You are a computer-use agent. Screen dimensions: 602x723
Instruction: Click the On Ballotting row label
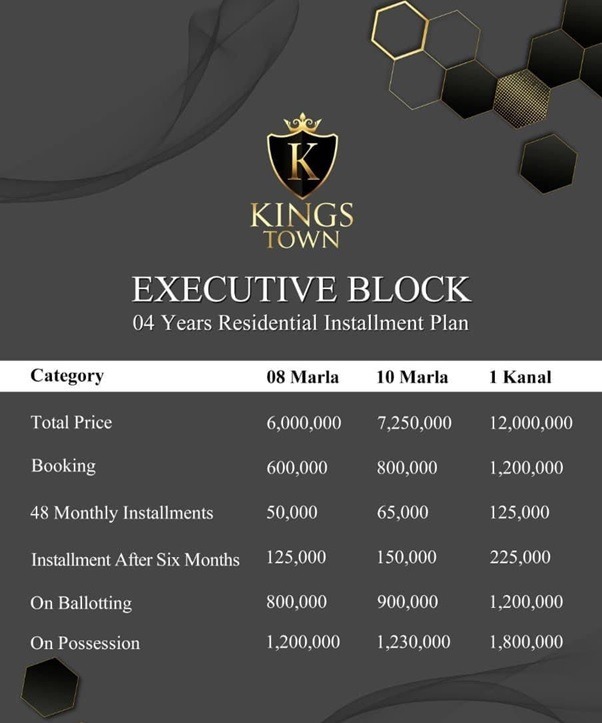(x=81, y=603)
